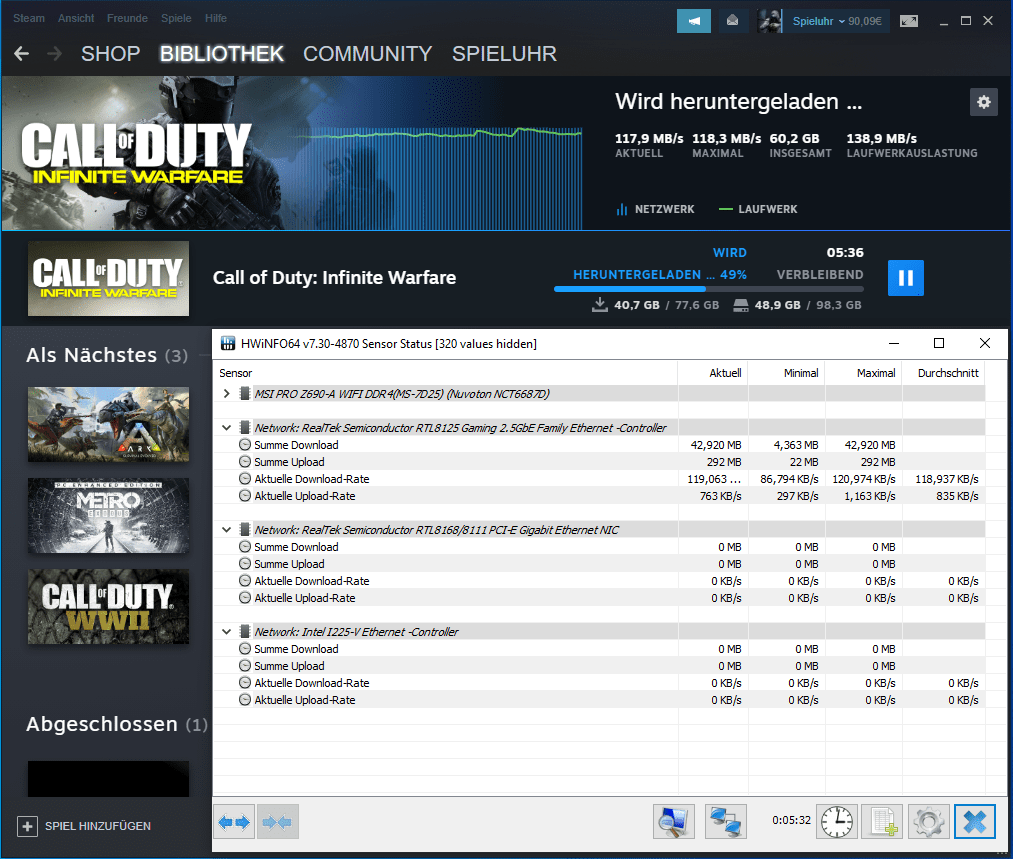Click the Spieluhr profile avatar
This screenshot has height=859, width=1013.
(769, 21)
